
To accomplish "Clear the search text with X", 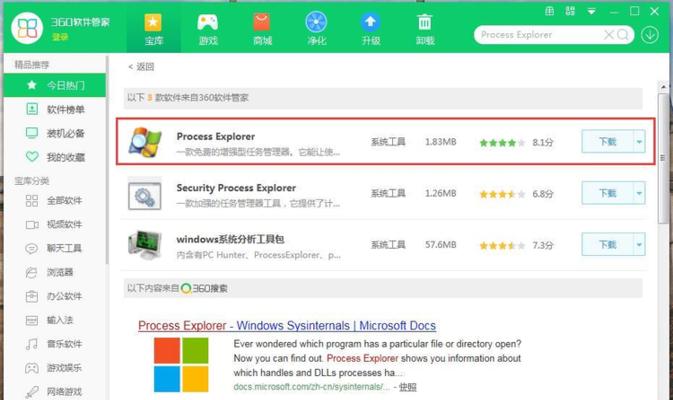I will pyautogui.click(x=609, y=35).
